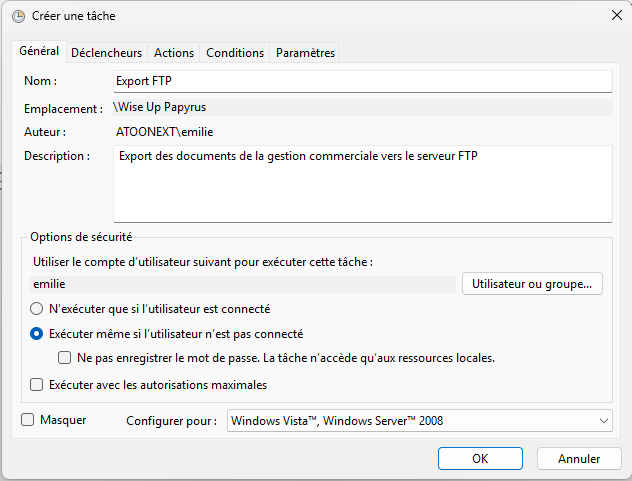Toggle the Masquer checkbox

(28, 420)
